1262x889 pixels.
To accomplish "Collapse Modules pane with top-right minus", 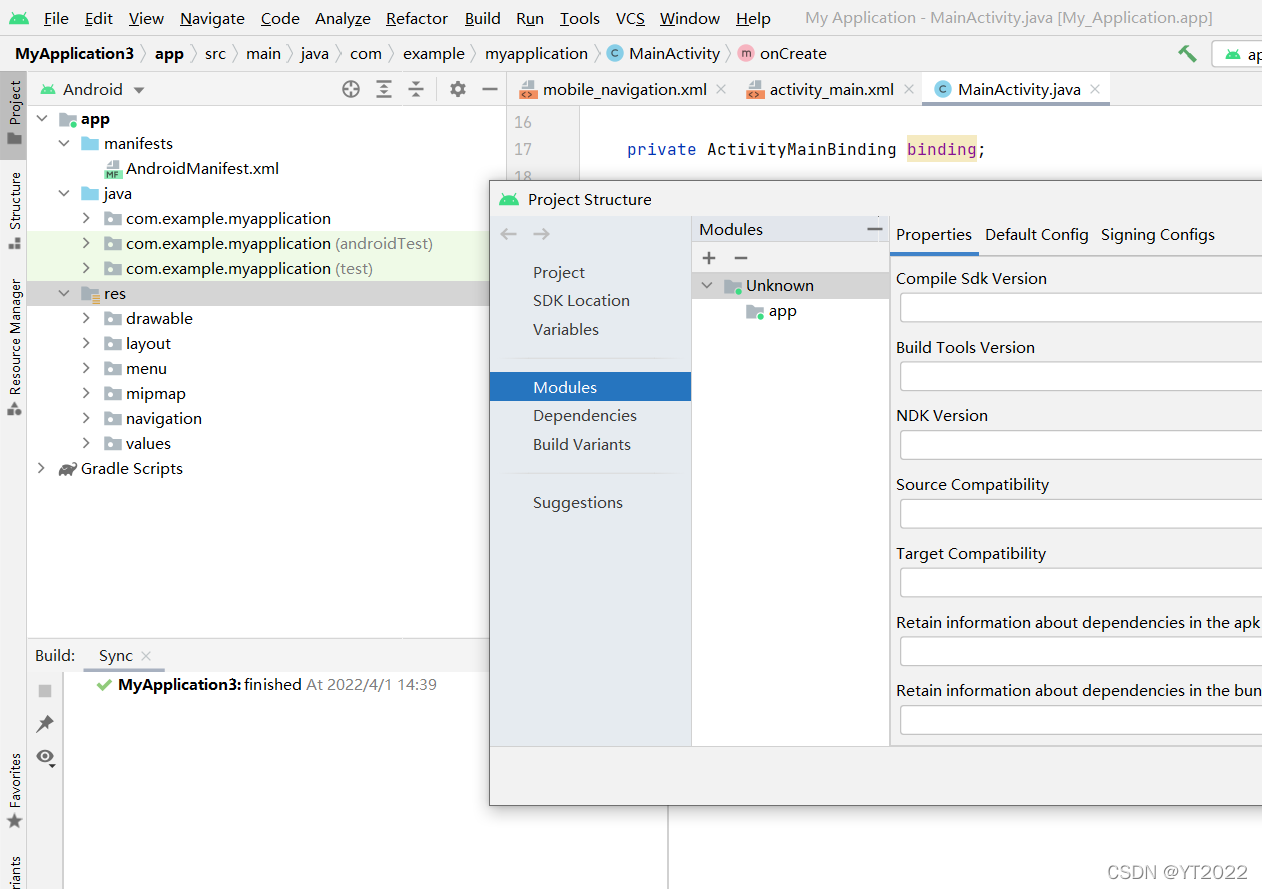I will [875, 230].
